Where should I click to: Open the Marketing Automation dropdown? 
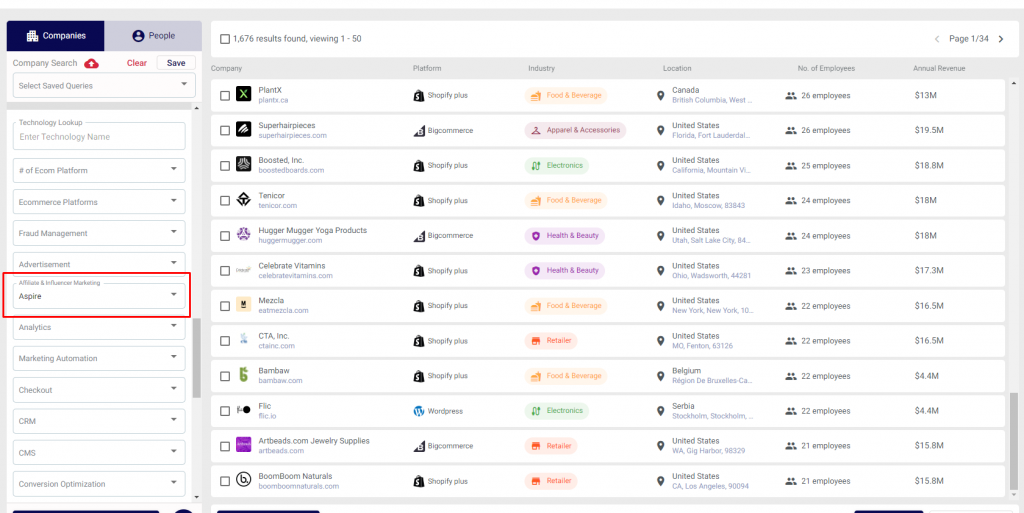[x=99, y=358]
